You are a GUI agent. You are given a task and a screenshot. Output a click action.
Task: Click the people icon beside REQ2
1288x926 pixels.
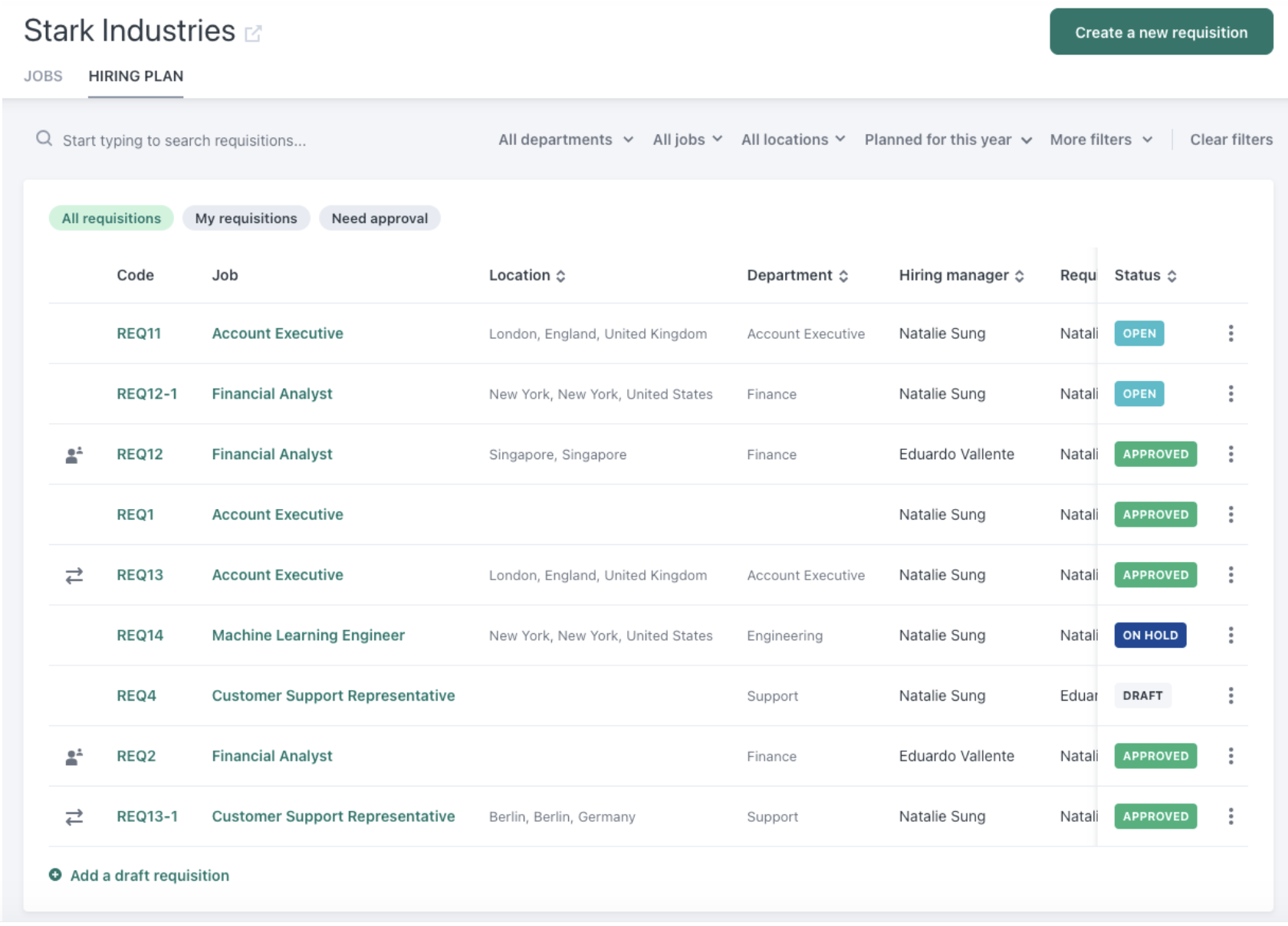click(74, 757)
